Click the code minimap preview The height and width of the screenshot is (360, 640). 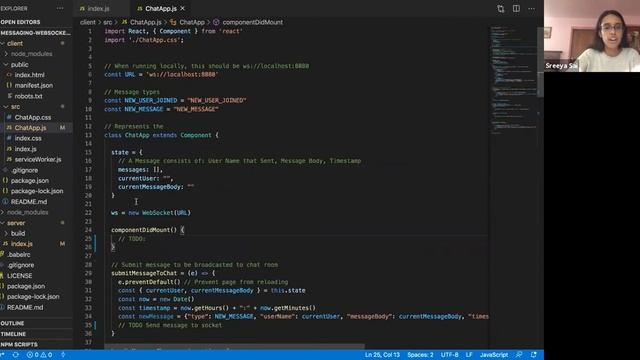click(x=513, y=80)
